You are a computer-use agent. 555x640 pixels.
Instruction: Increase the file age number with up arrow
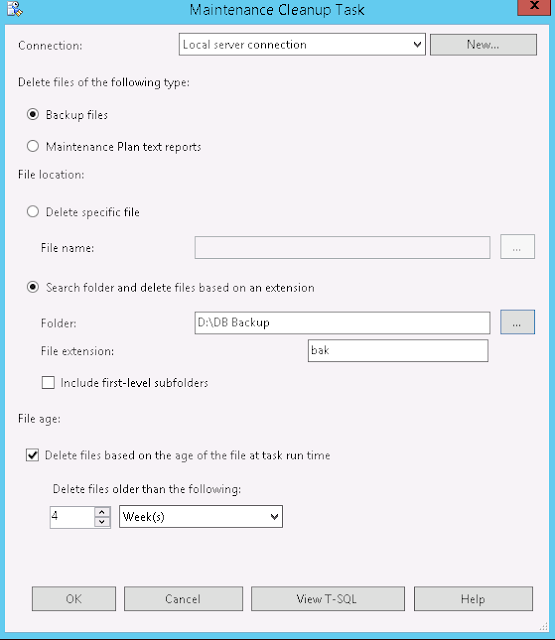pyautogui.click(x=102, y=512)
